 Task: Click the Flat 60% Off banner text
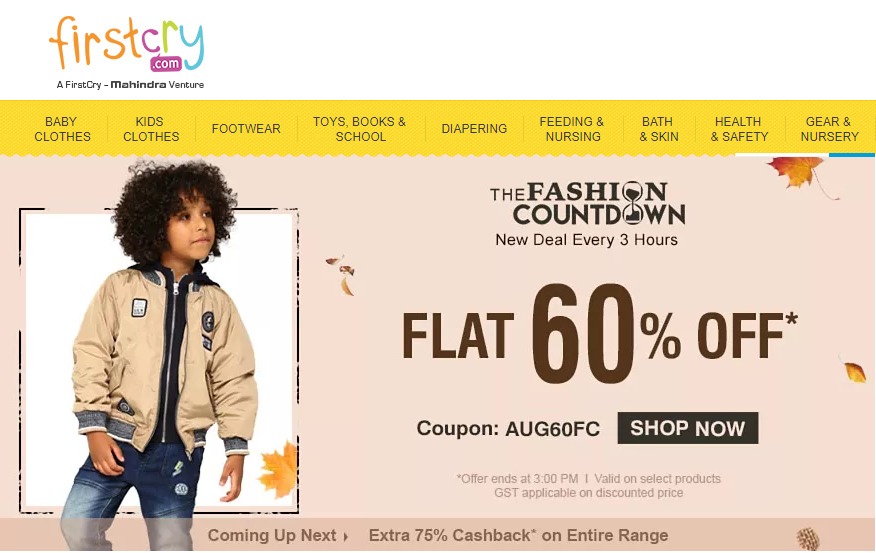tap(599, 335)
